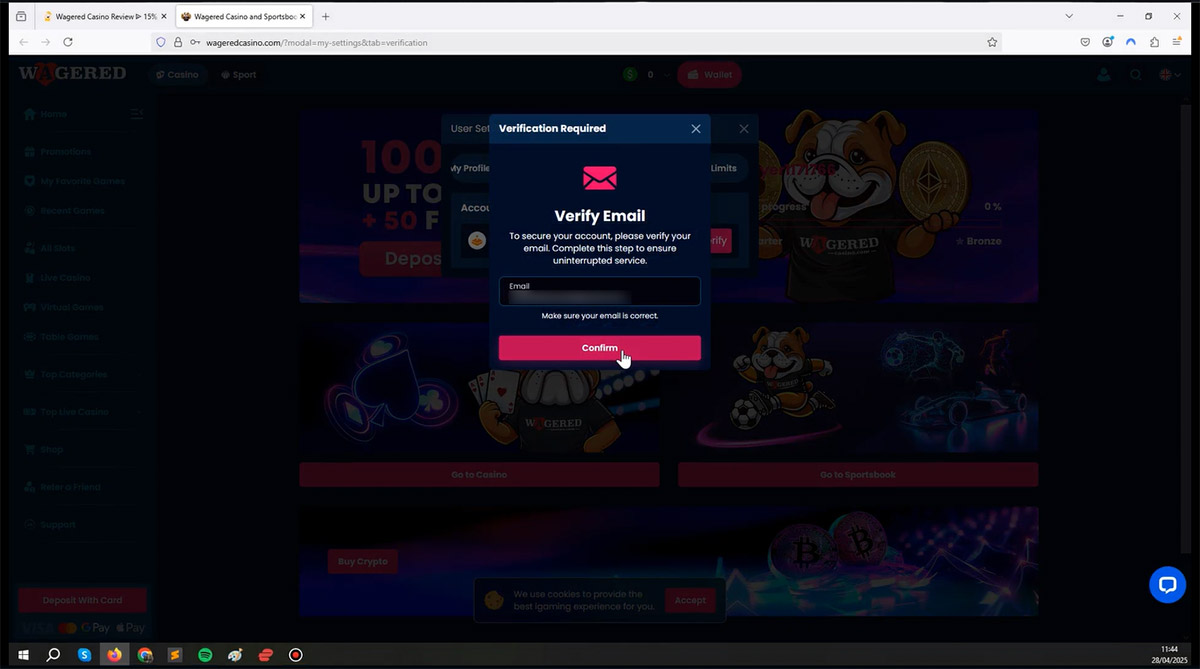This screenshot has height=669, width=1200.
Task: Open the live chat support bubble
Action: coord(1167,585)
